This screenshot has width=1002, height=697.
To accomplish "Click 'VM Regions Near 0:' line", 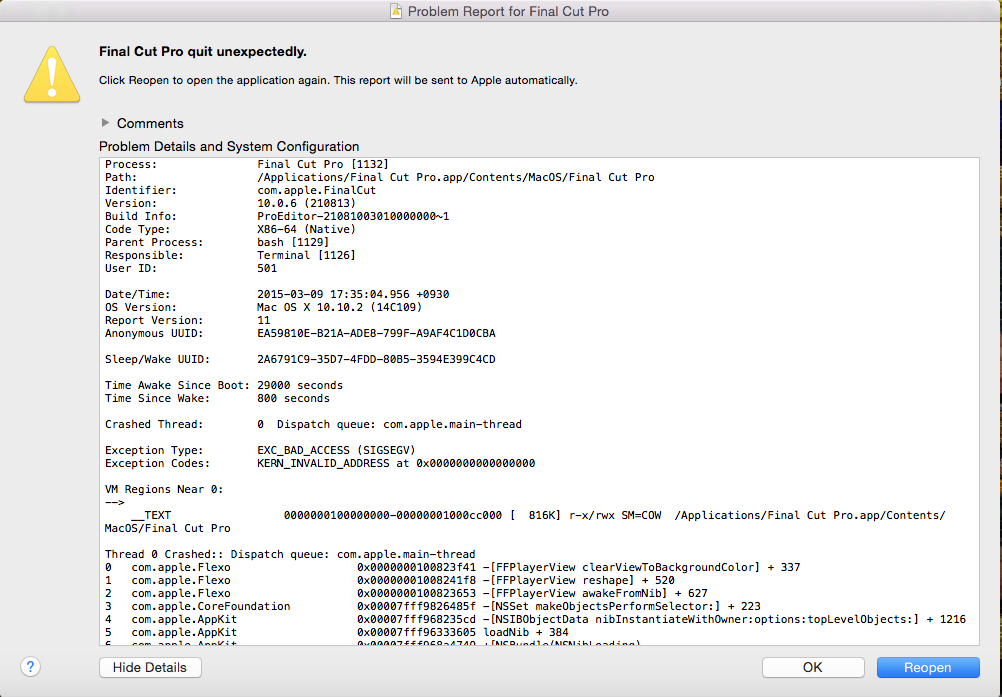I will pos(164,489).
